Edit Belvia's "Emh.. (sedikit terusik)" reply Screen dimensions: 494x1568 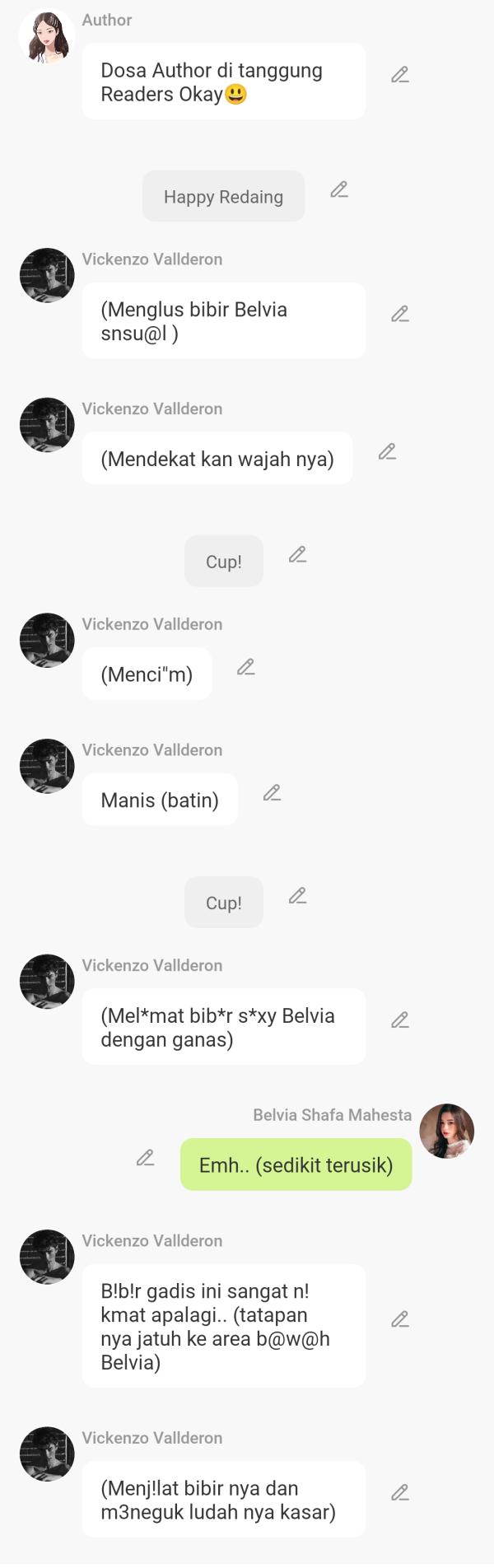[x=145, y=1158]
